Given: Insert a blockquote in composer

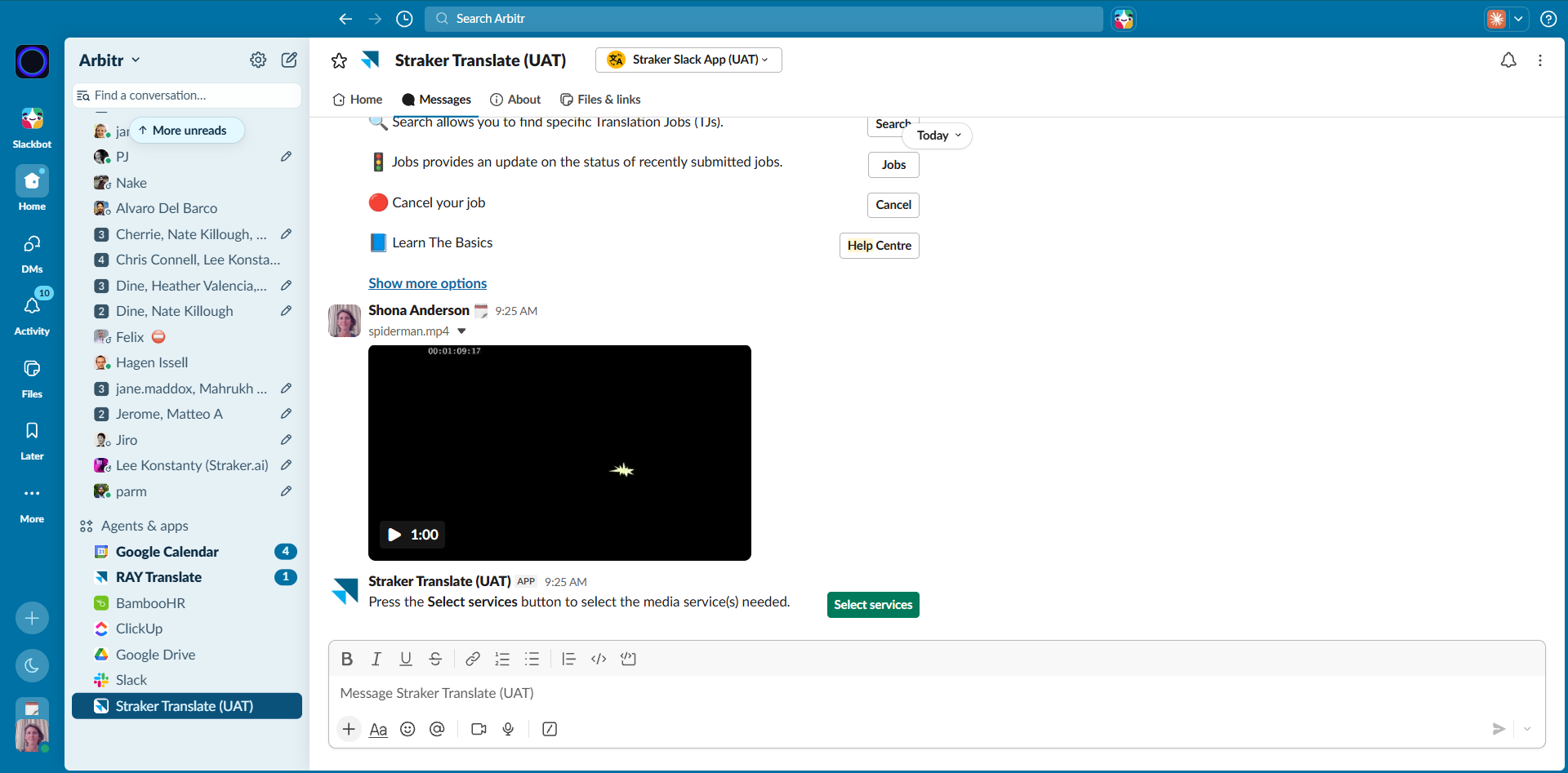Looking at the screenshot, I should 569,659.
